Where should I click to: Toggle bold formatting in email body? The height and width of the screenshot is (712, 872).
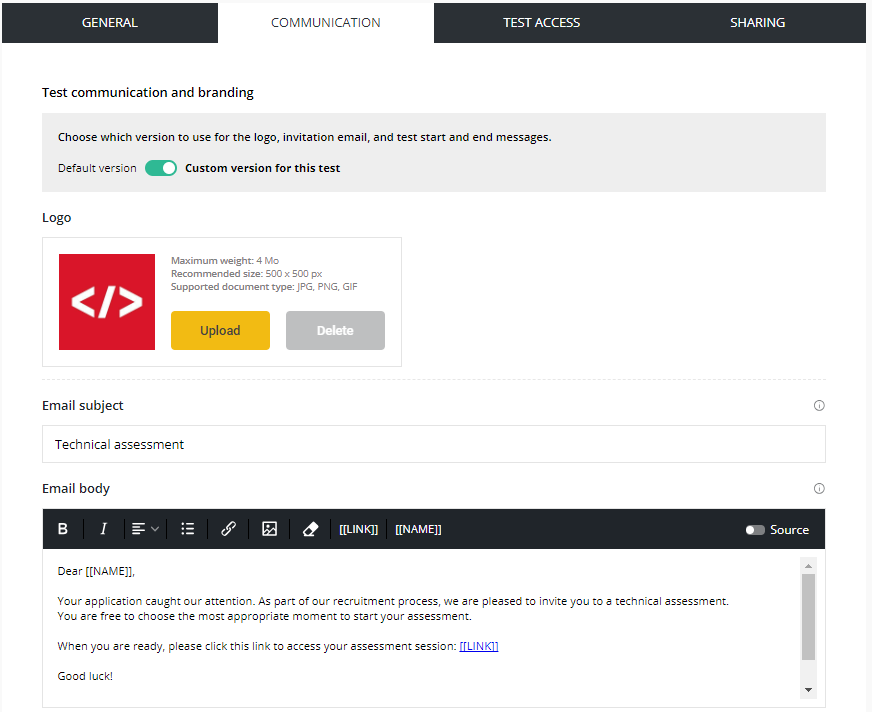pos(63,529)
